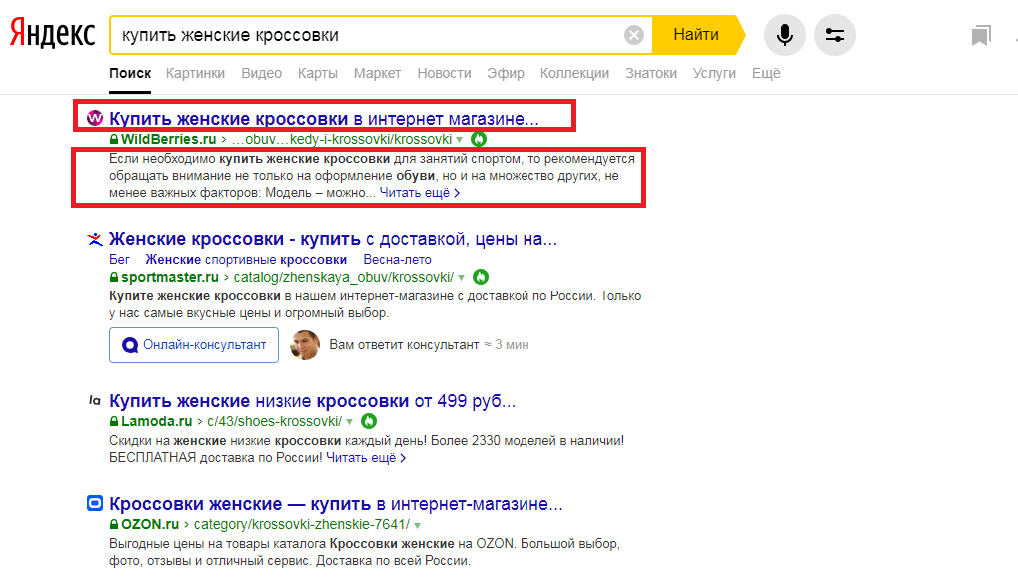Open the Карты tab
This screenshot has width=1018, height=584.
pos(317,73)
